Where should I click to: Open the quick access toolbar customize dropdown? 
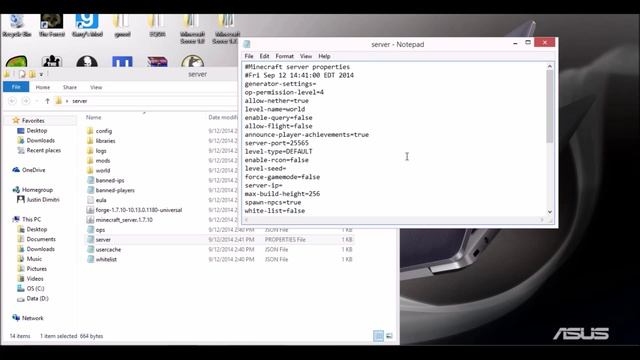pyautogui.click(x=41, y=74)
